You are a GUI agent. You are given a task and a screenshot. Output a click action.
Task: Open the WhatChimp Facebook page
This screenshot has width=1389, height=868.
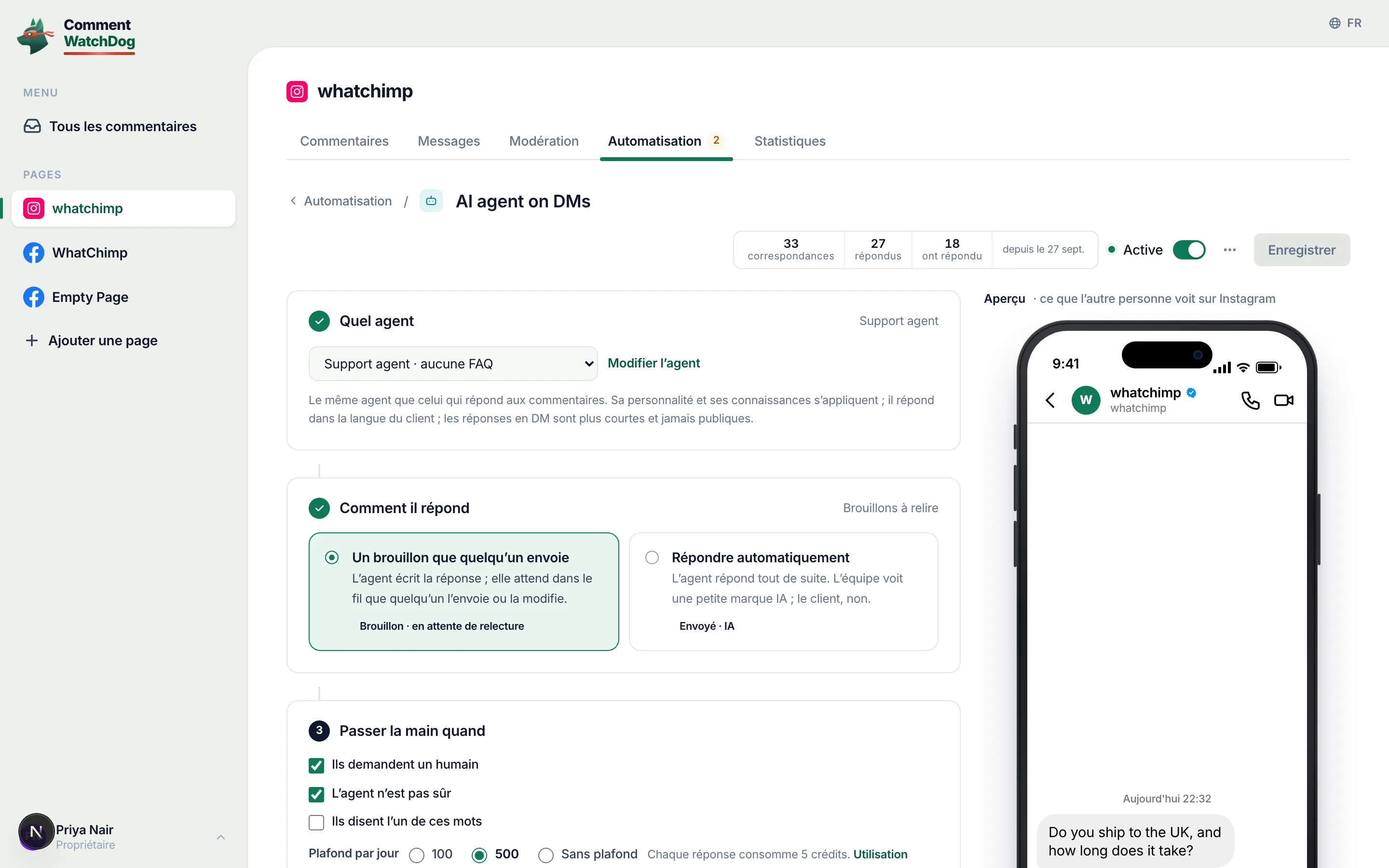(x=123, y=253)
